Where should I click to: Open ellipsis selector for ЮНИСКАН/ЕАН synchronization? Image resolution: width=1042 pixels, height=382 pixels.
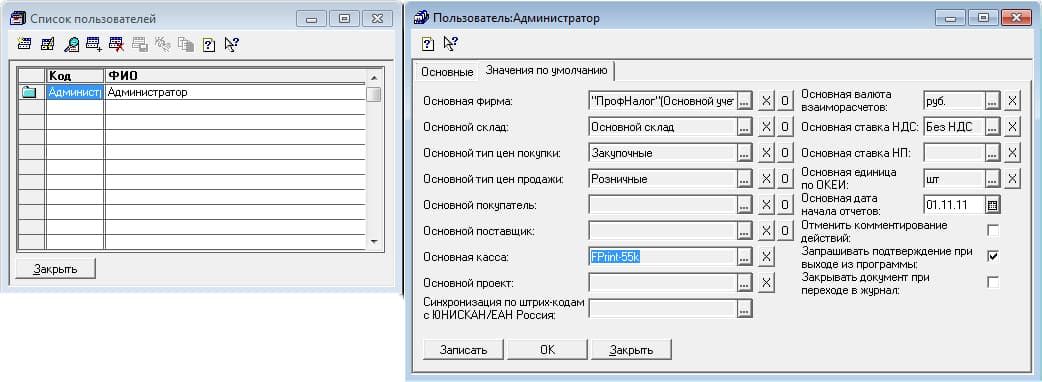click(x=744, y=308)
